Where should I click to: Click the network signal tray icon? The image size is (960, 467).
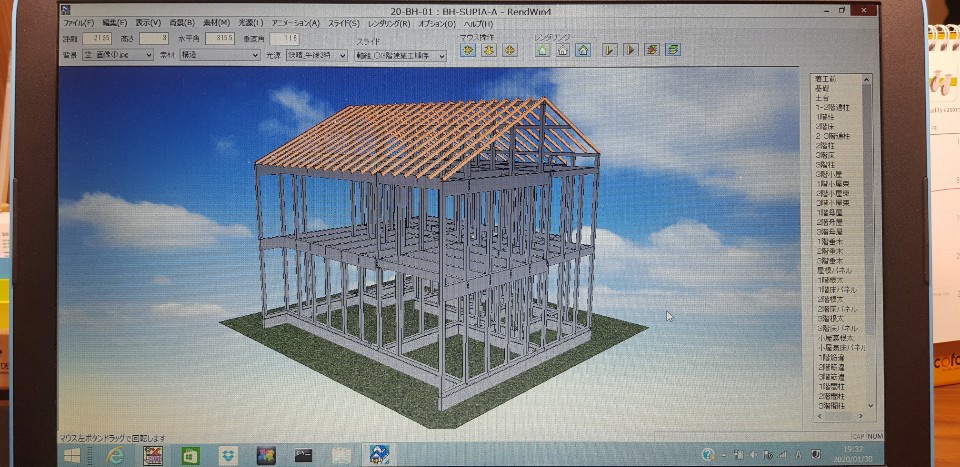coord(781,455)
